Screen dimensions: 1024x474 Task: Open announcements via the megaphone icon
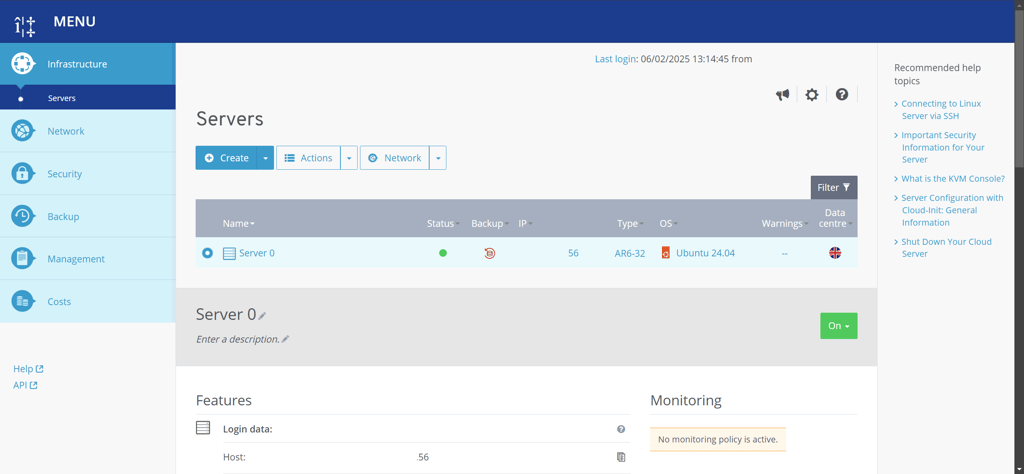click(782, 95)
